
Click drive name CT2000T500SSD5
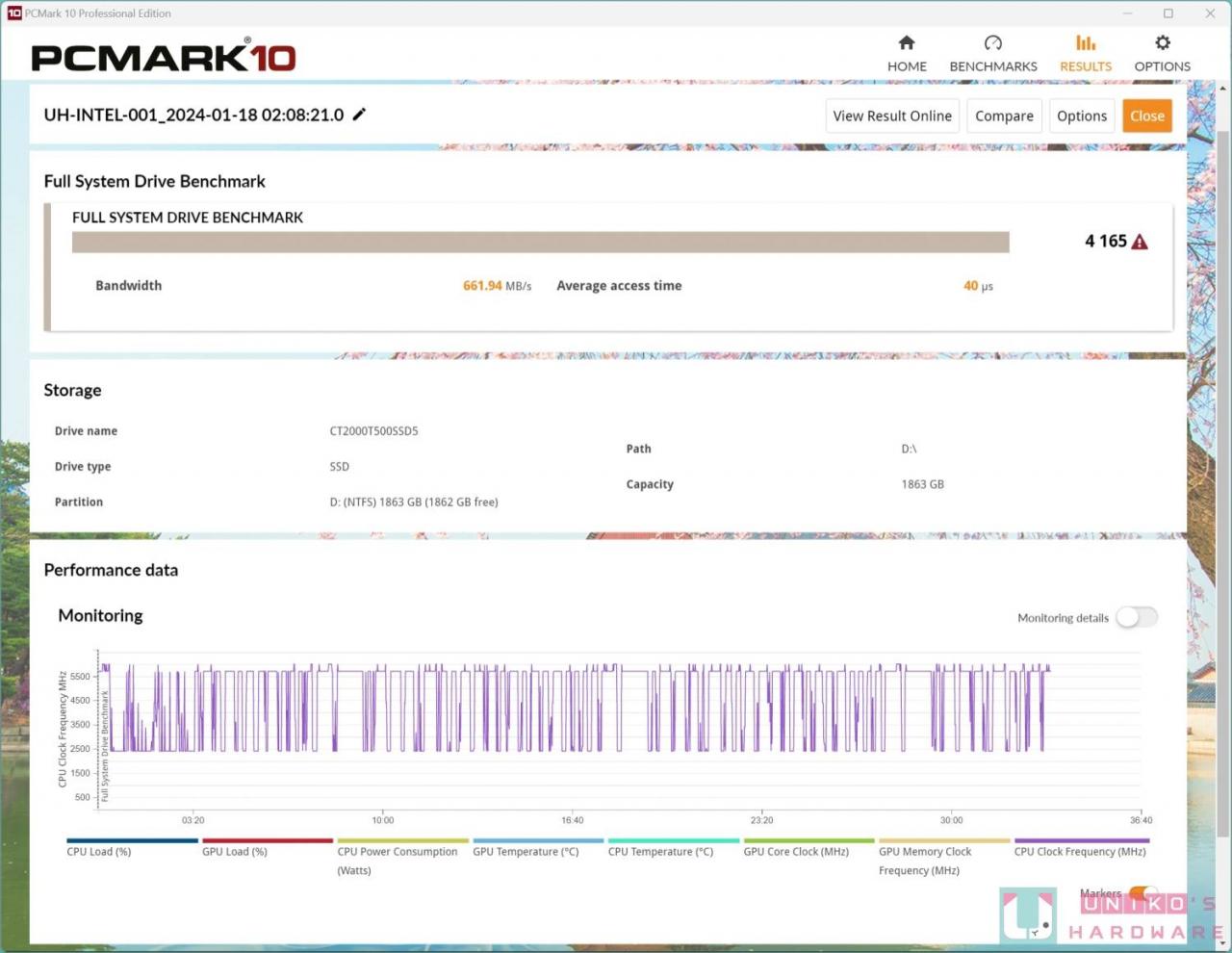point(373,431)
